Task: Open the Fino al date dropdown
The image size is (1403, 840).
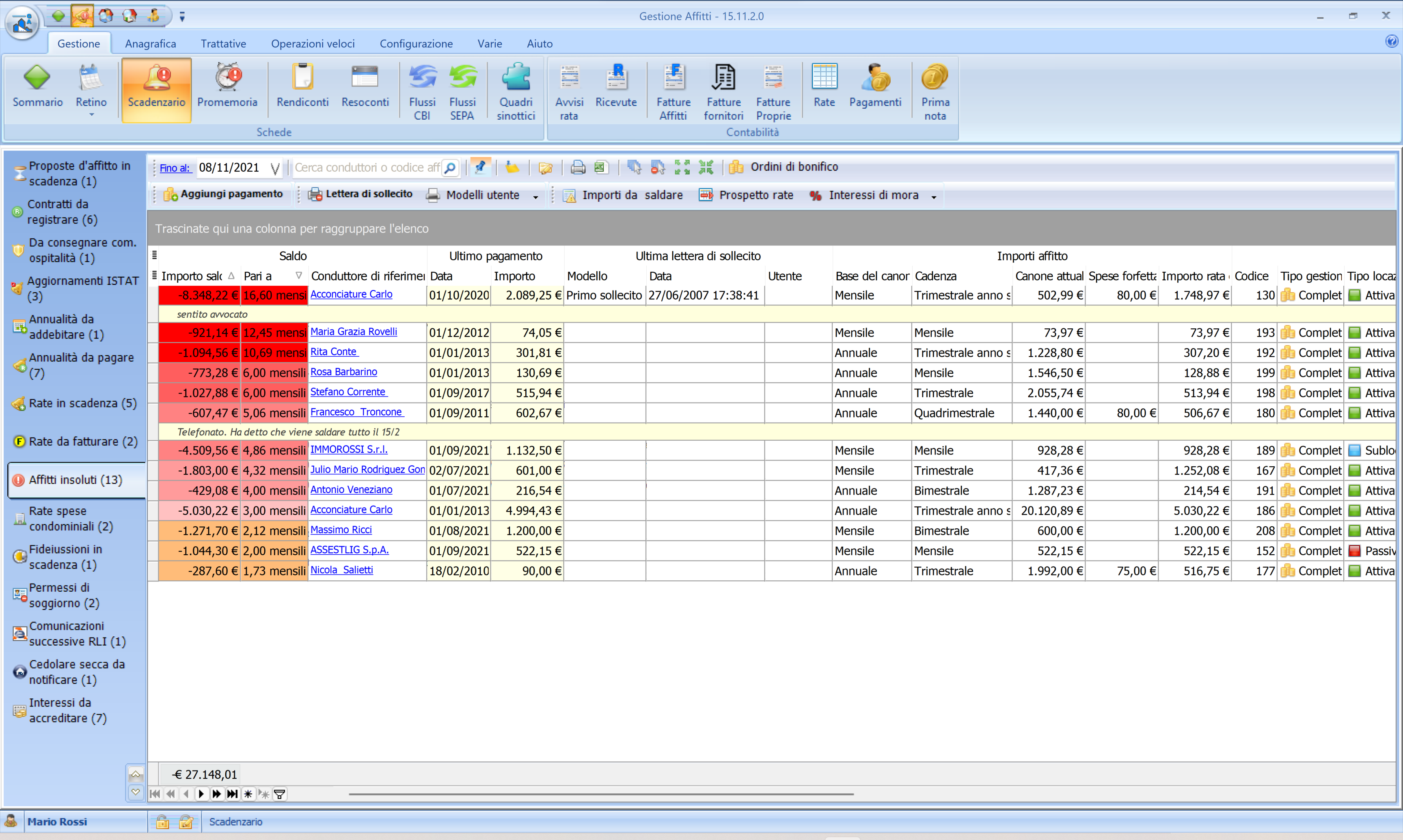Action: click(x=275, y=169)
